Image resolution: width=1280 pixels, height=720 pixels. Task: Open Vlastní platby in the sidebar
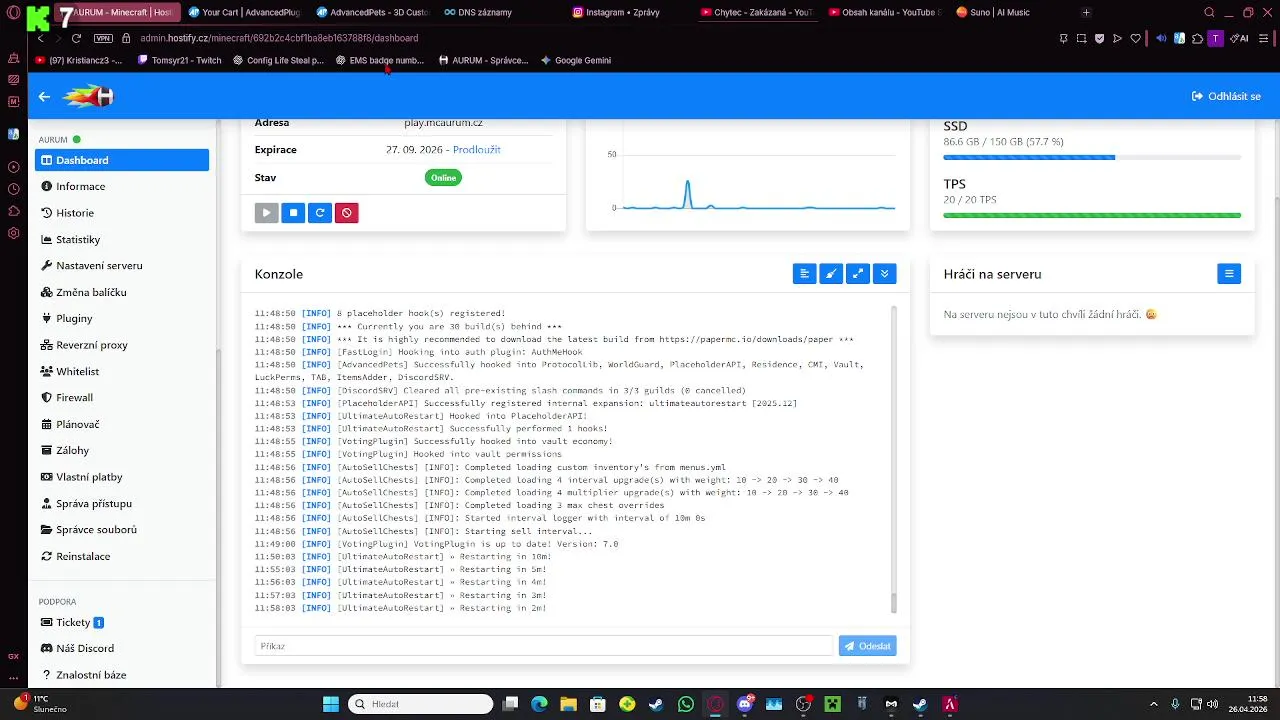click(122, 477)
